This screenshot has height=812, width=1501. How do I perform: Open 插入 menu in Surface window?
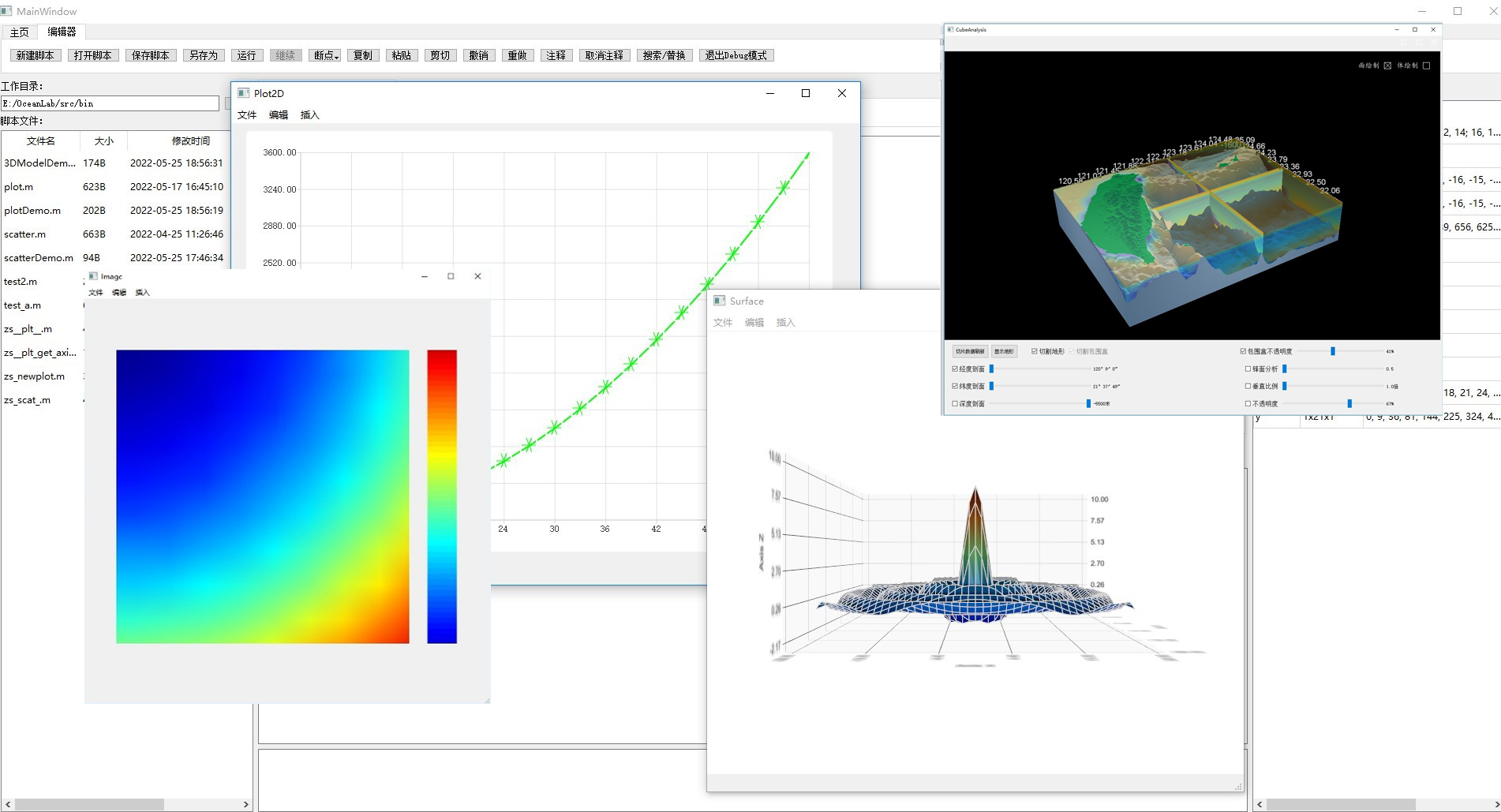[786, 323]
